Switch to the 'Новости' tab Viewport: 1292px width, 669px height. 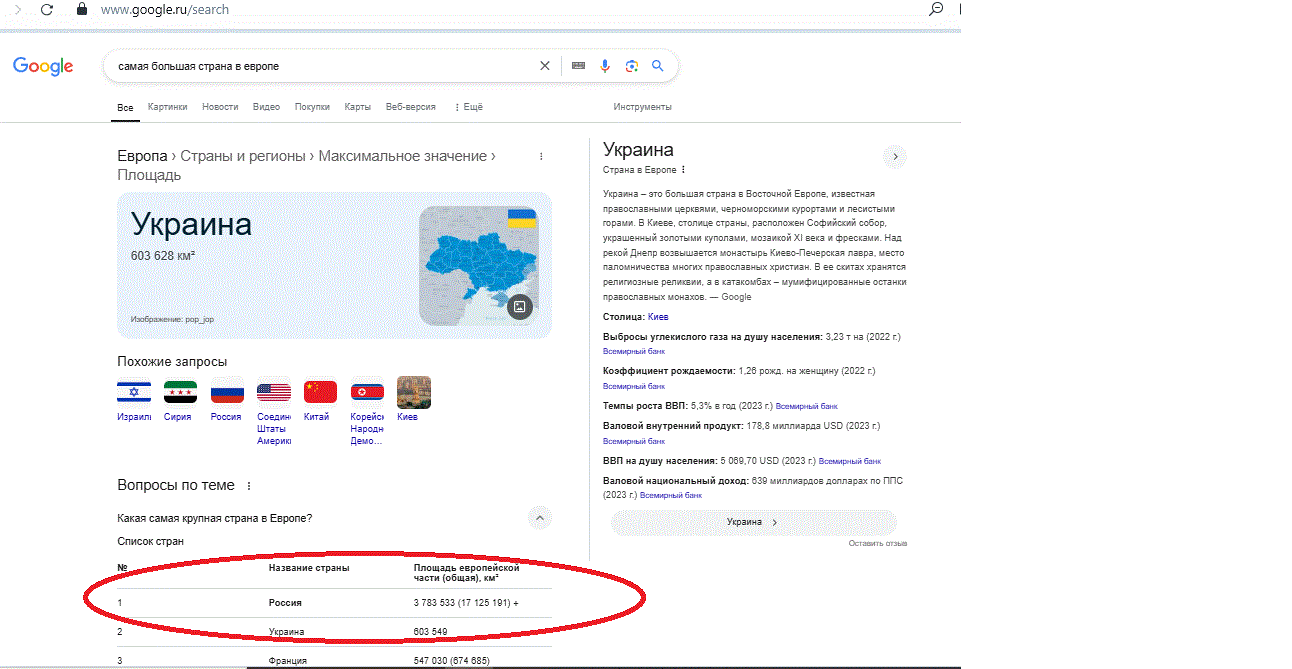pyautogui.click(x=220, y=107)
